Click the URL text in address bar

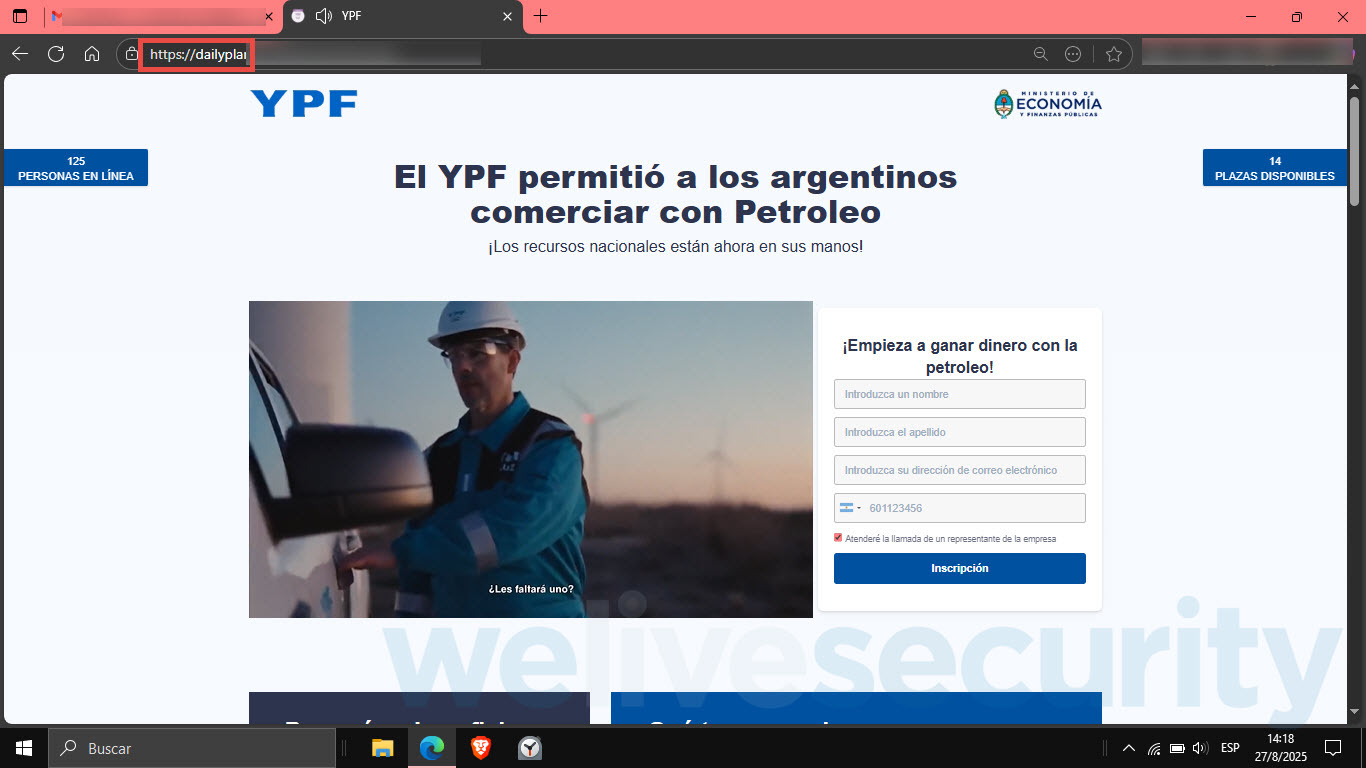coord(198,55)
